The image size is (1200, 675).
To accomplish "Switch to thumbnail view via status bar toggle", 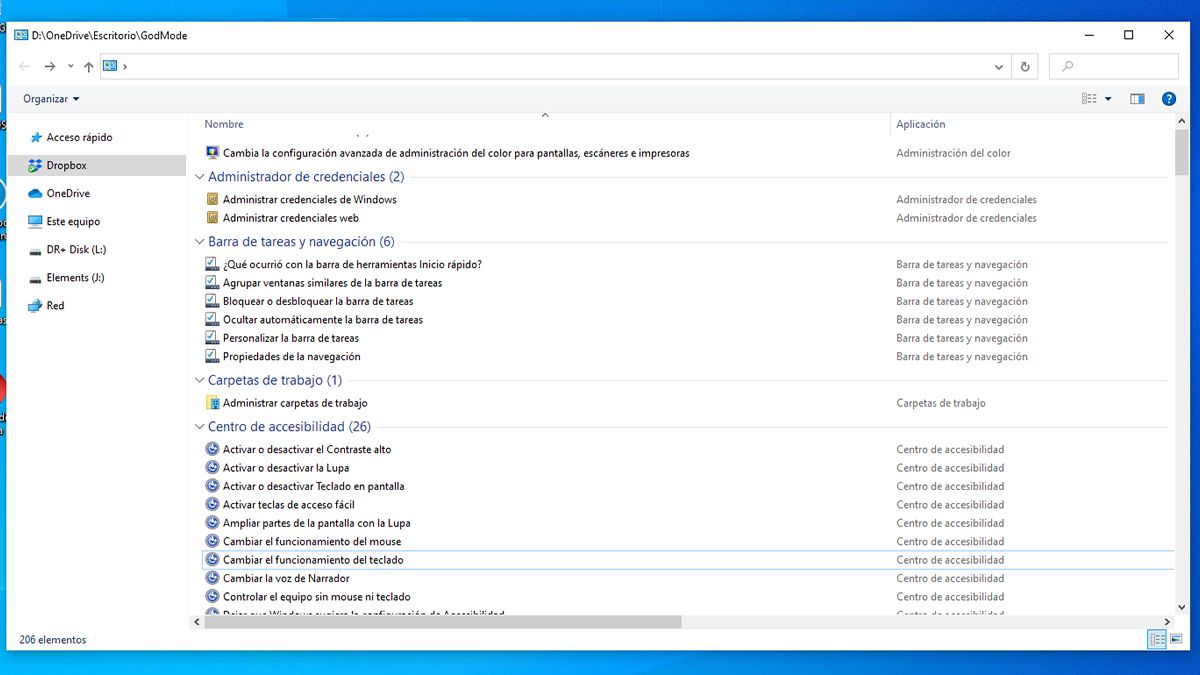I will click(1177, 639).
